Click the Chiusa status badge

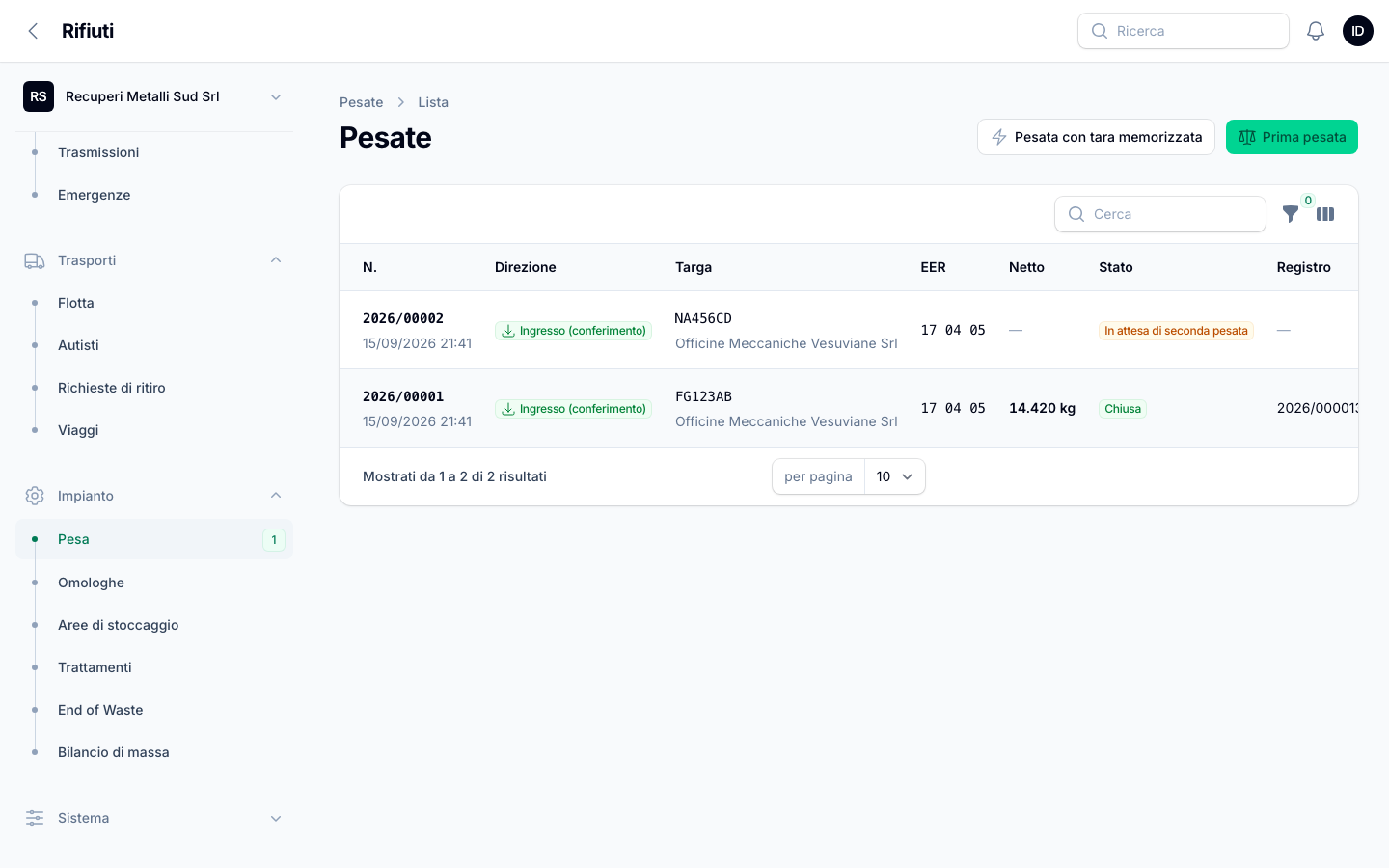point(1123,409)
